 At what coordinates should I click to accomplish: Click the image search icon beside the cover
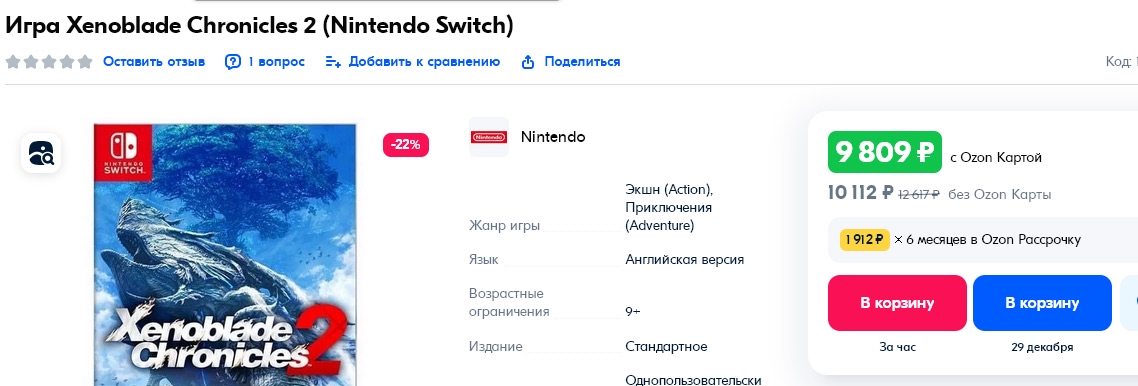point(41,152)
